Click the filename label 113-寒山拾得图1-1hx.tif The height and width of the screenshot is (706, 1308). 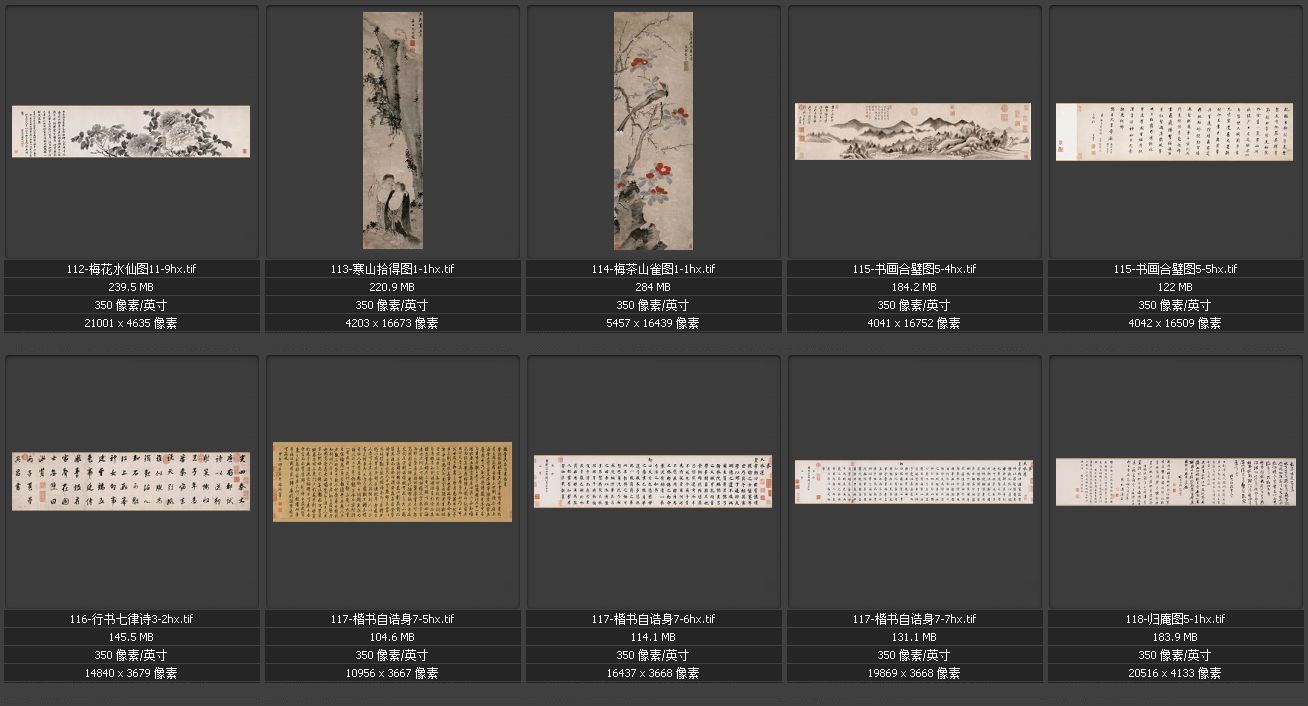(392, 269)
